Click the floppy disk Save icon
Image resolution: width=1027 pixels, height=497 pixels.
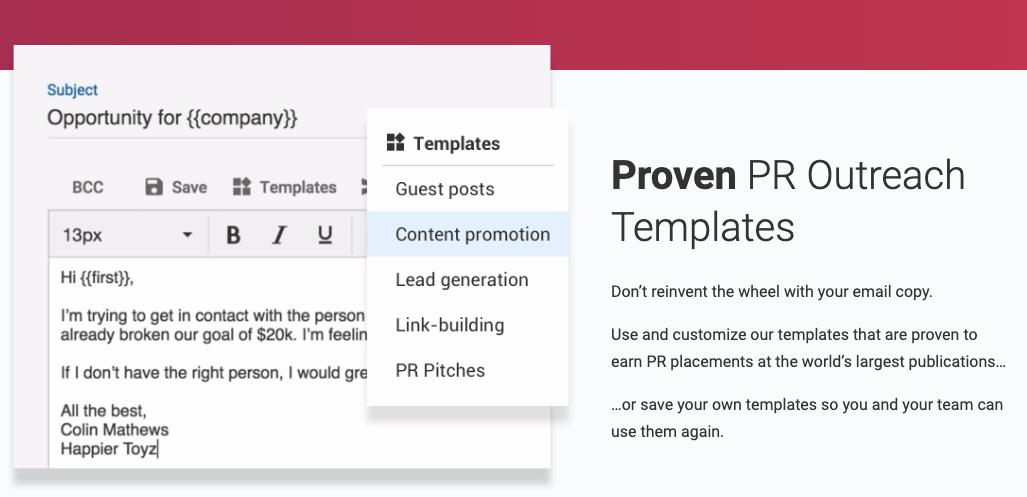pyautogui.click(x=154, y=187)
